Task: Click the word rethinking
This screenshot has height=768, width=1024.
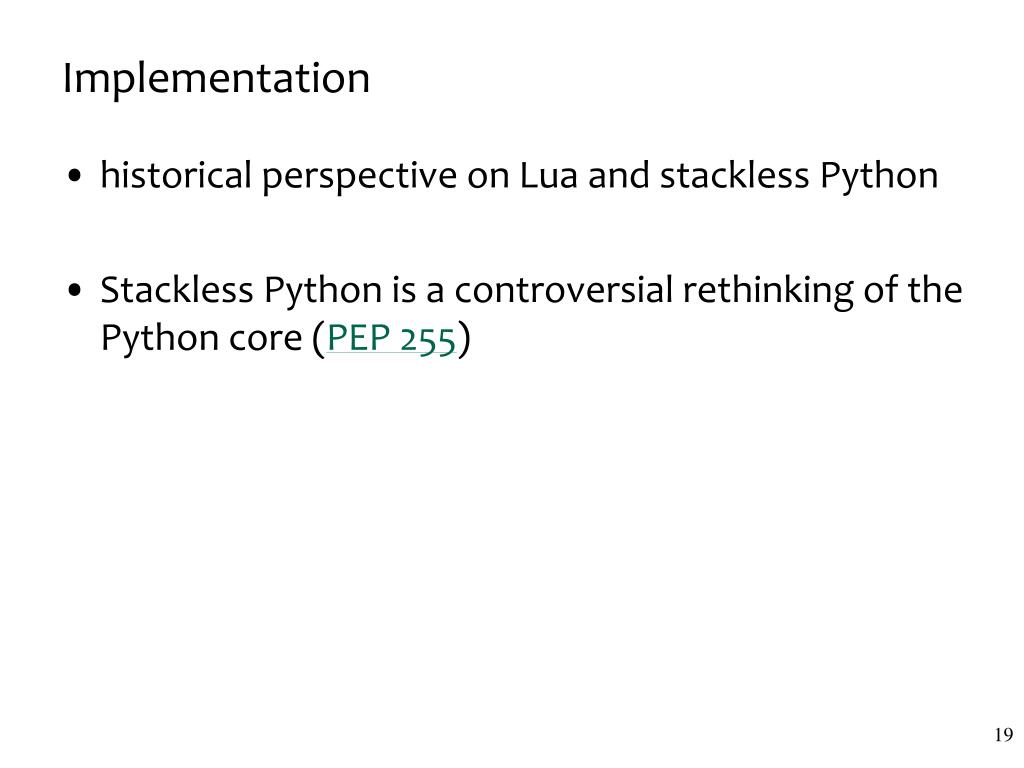Action: point(767,291)
